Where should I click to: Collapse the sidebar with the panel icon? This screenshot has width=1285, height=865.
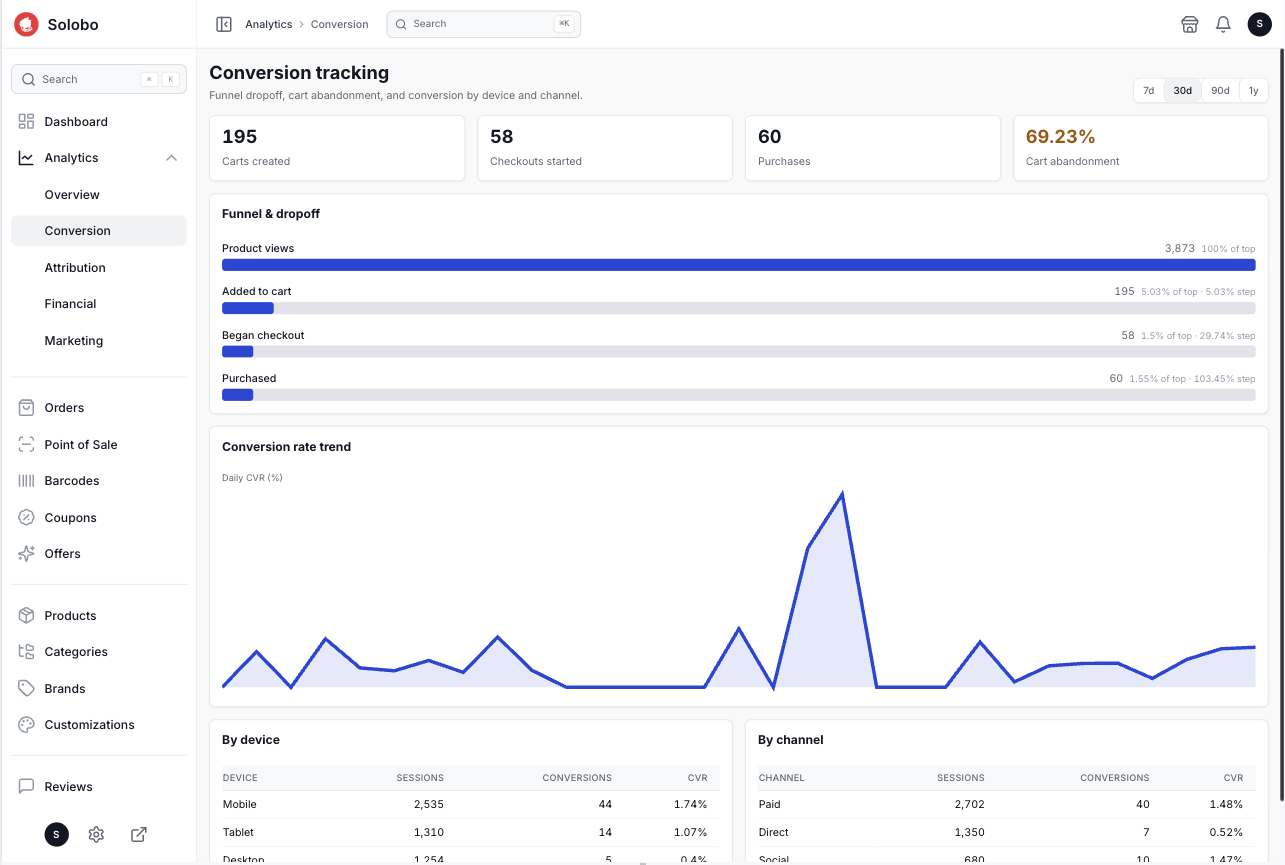tap(224, 24)
